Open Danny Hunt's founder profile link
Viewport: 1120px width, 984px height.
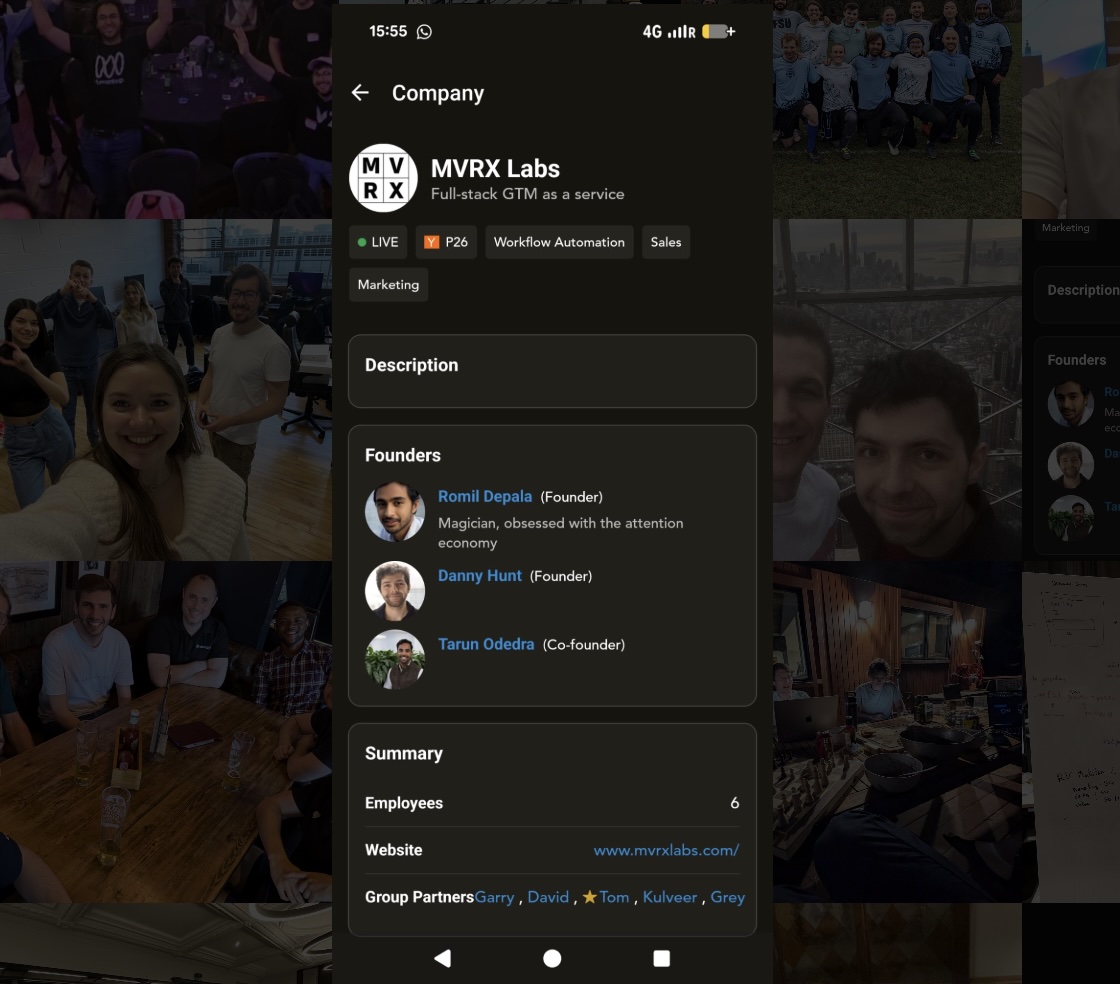[480, 576]
